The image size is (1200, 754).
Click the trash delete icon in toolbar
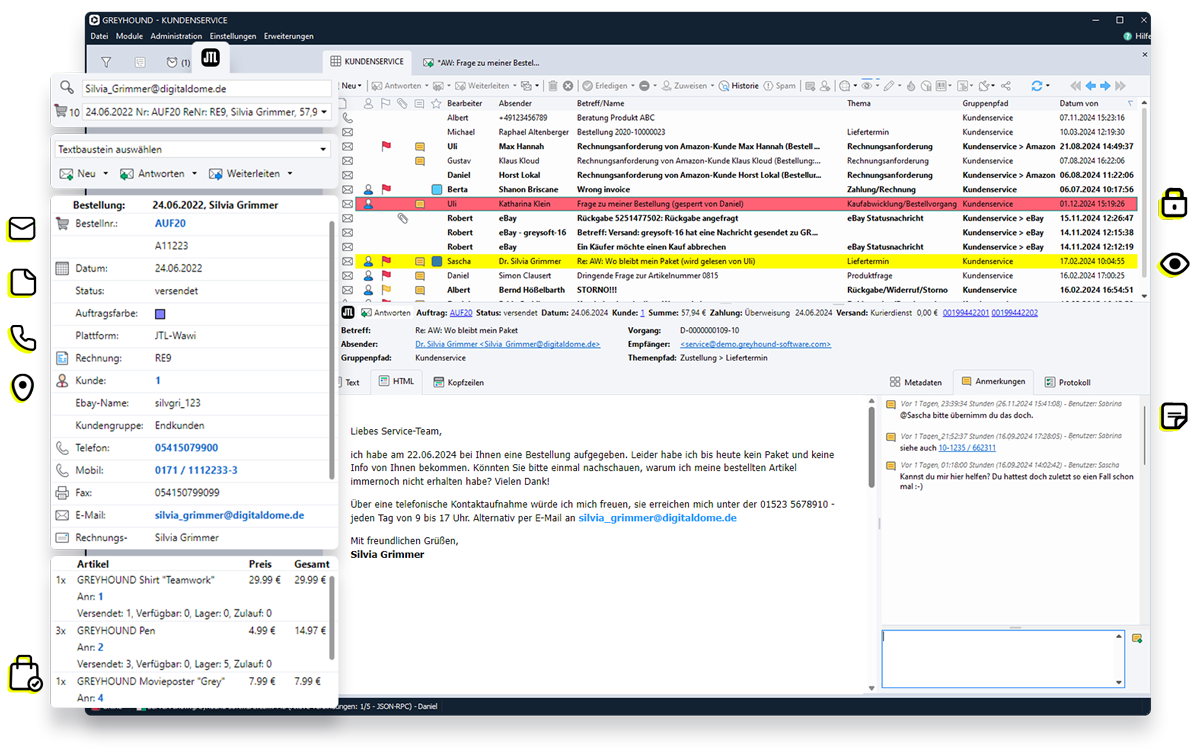[552, 86]
